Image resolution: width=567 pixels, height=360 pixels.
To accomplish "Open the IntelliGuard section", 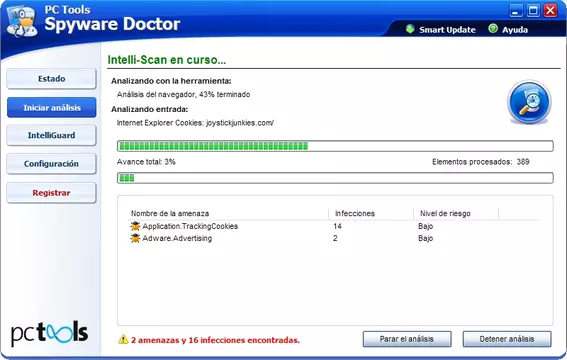I will click(x=52, y=136).
